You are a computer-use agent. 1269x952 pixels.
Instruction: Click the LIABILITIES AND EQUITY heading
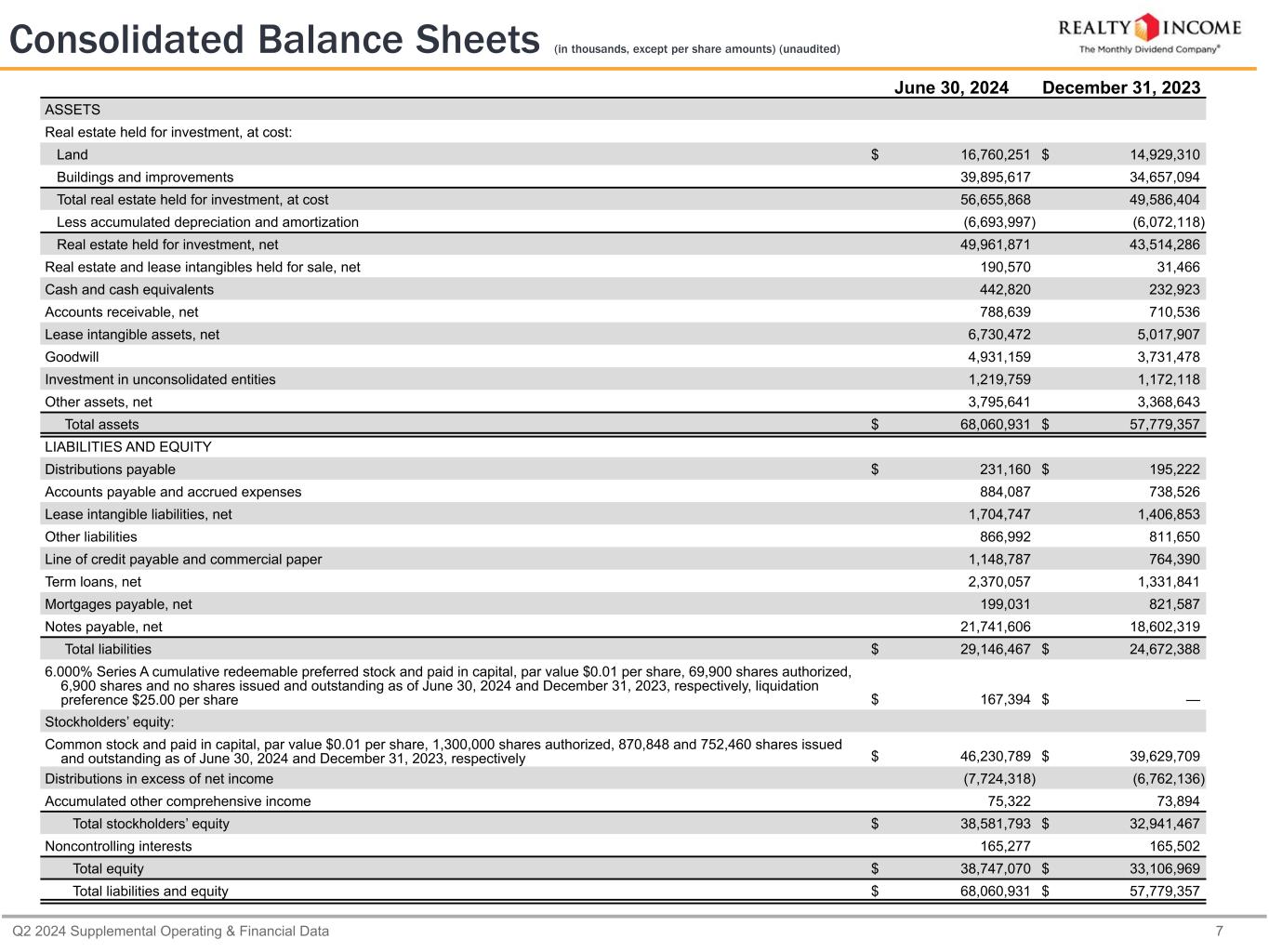tap(128, 447)
